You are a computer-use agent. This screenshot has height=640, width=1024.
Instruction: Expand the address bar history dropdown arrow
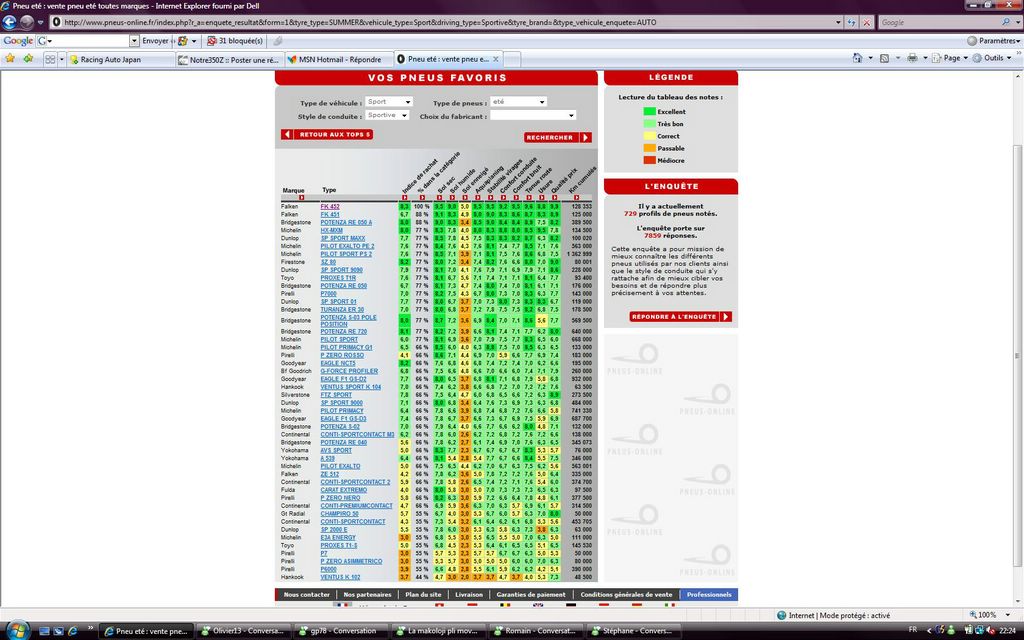click(838, 22)
